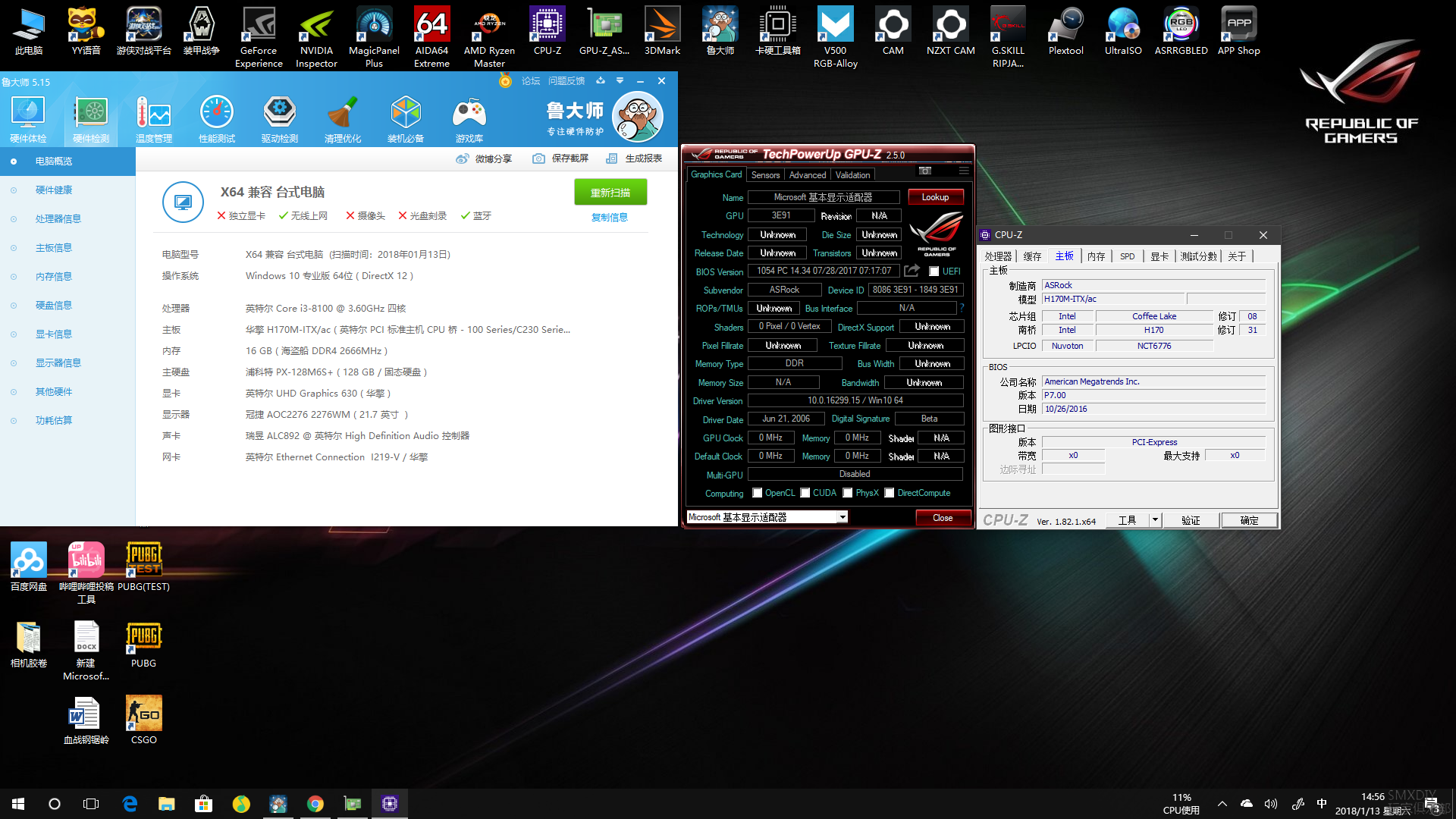Click the GPU-Z screenshot camera icon
This screenshot has width=1456, height=819.
coord(925,171)
